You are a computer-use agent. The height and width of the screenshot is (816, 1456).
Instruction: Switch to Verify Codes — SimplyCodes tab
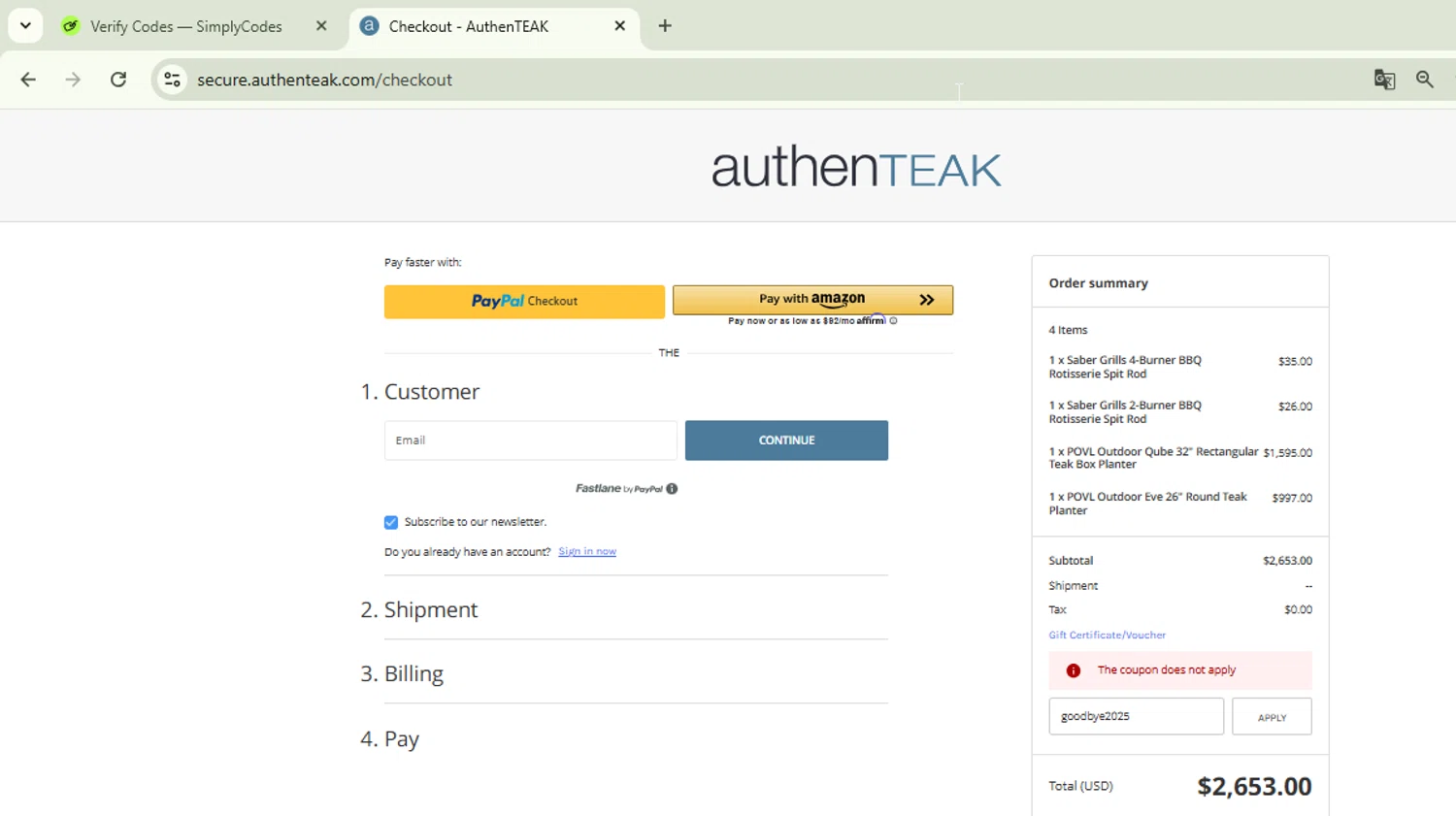[x=185, y=26]
